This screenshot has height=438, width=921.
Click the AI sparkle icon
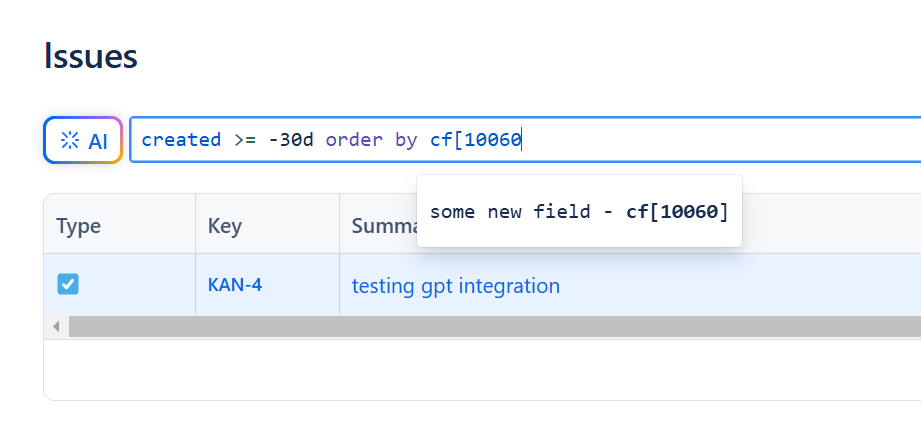tap(70, 141)
